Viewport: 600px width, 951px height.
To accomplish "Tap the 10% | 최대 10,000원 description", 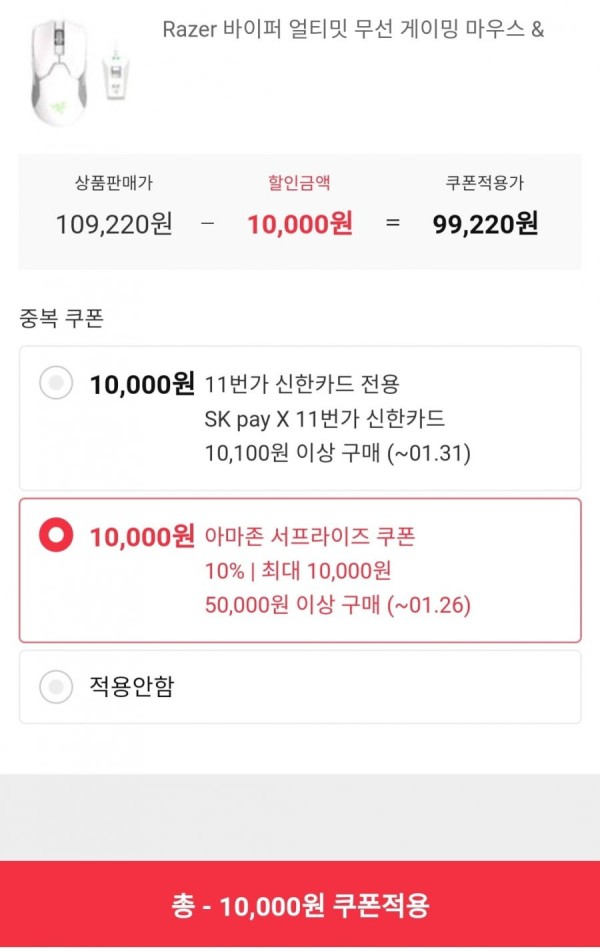I will (297, 571).
